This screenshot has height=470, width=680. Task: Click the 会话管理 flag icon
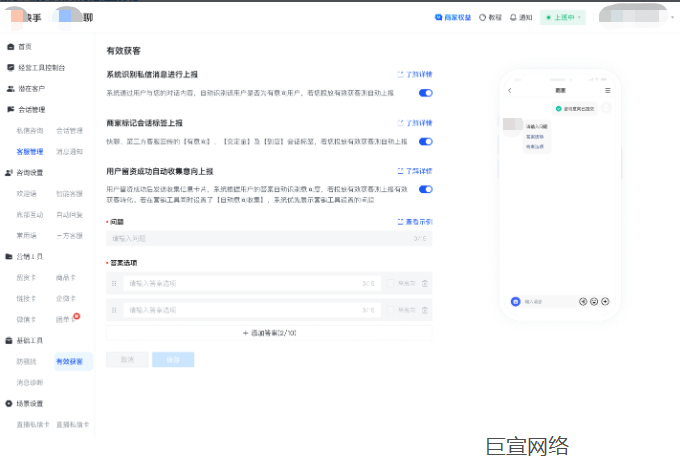[11, 109]
